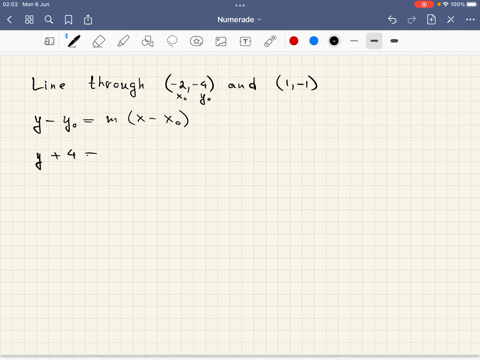
Task: Go back using the back chevron
Action: pos(9,20)
